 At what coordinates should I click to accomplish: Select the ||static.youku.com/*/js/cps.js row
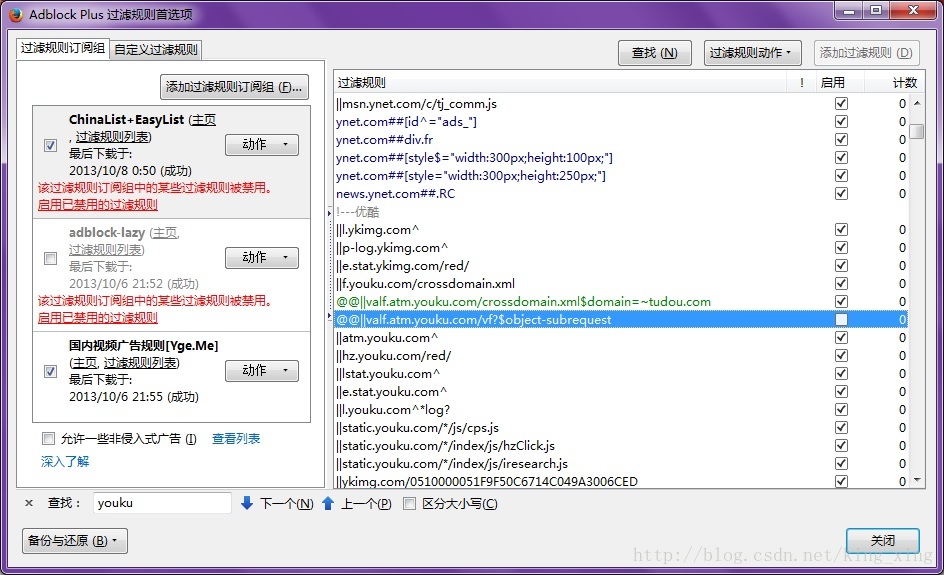(620, 427)
